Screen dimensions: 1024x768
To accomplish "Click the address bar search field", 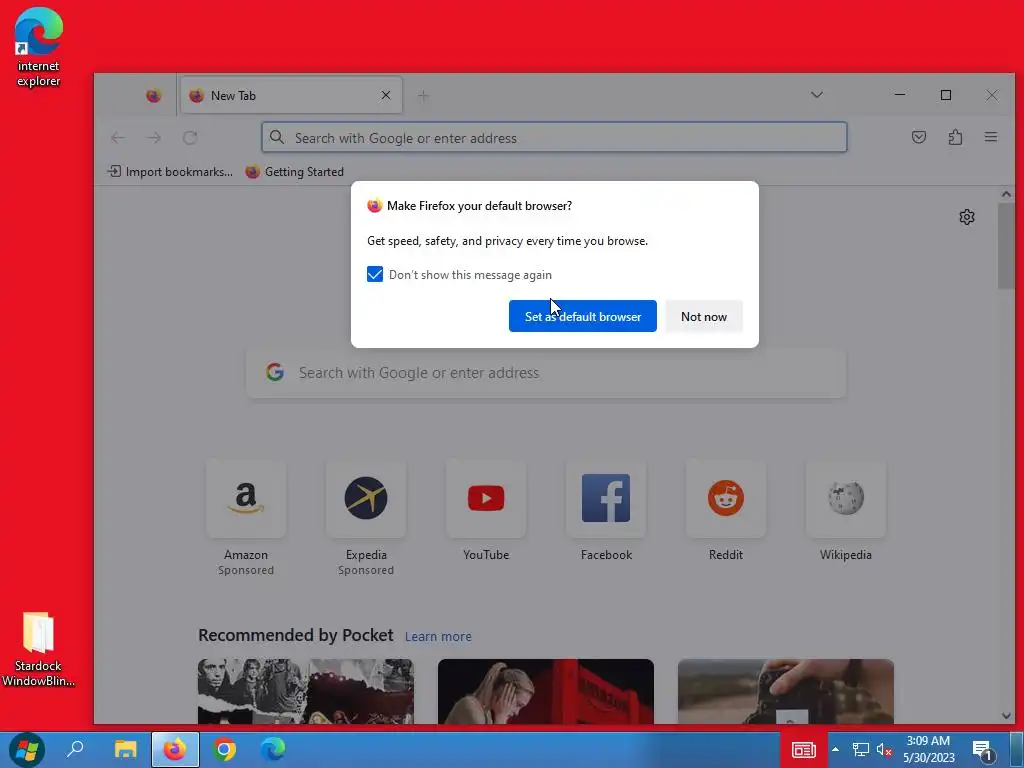I will [x=554, y=138].
